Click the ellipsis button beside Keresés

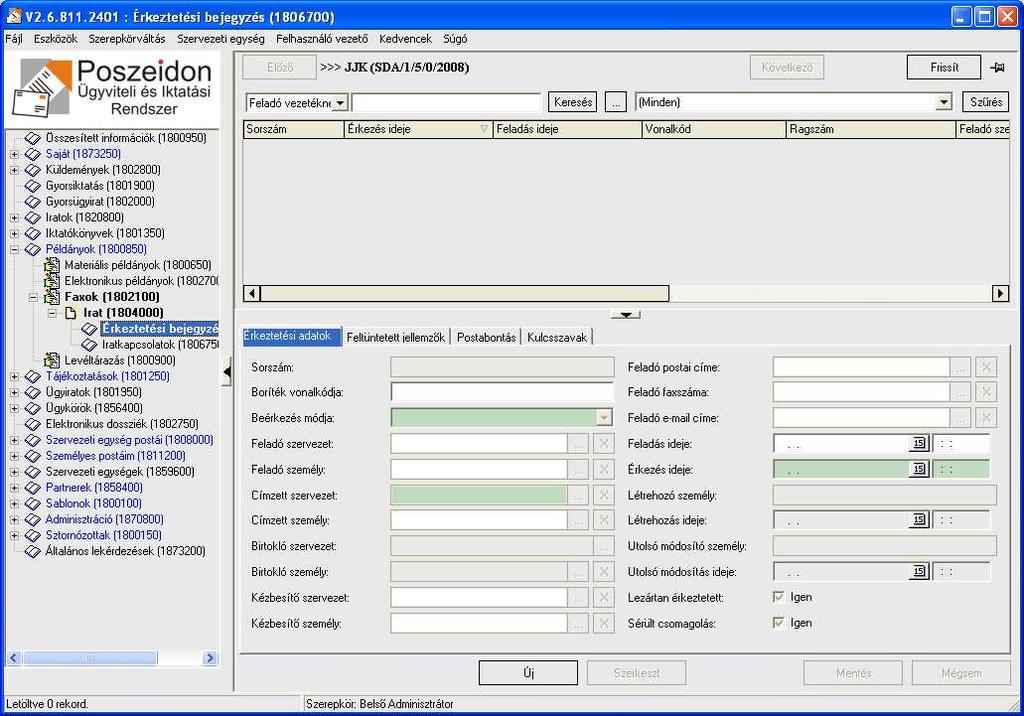tap(616, 102)
